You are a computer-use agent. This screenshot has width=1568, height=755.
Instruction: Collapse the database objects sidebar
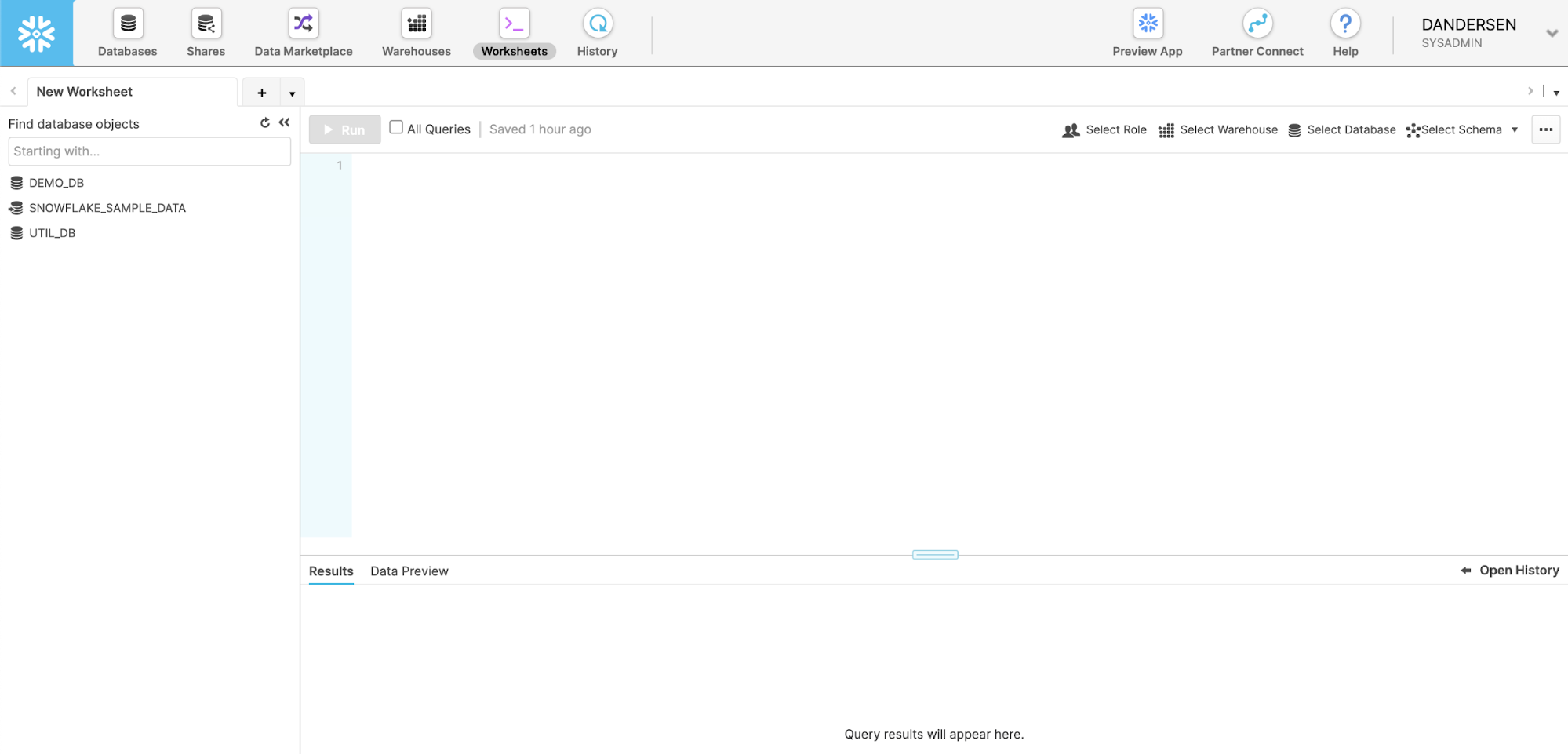click(284, 122)
